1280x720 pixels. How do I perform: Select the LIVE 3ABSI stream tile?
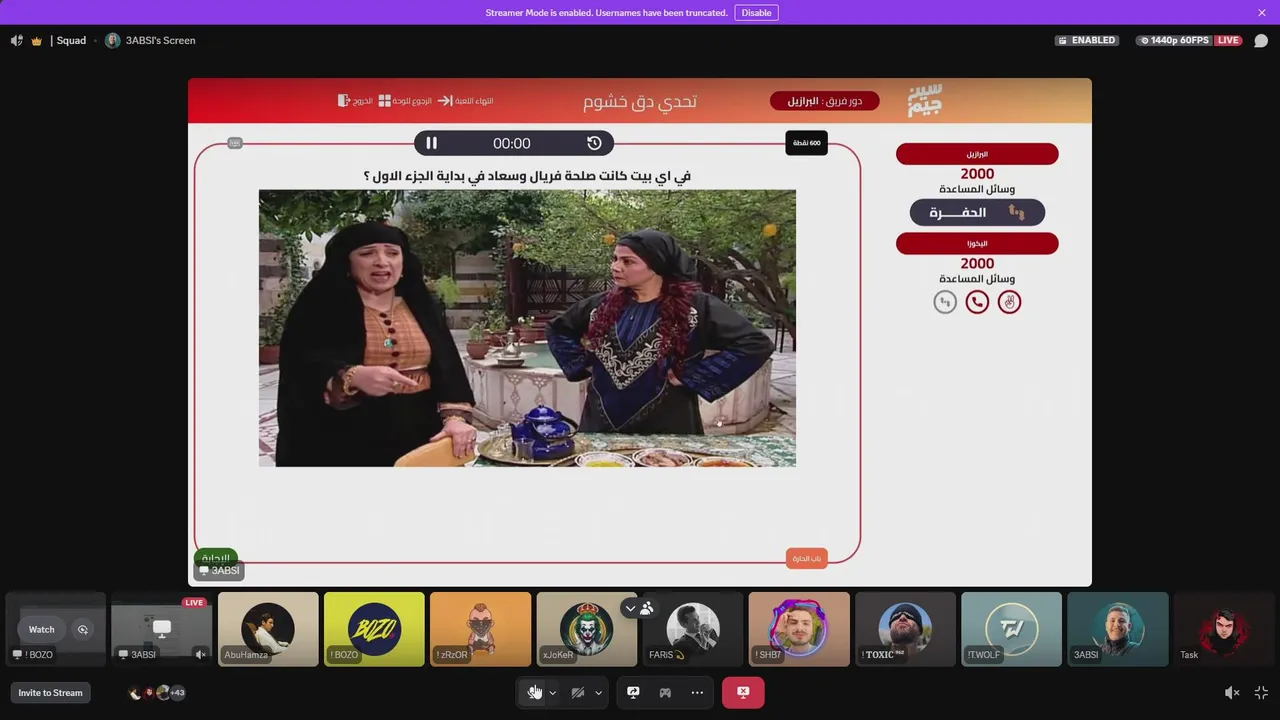(x=161, y=629)
